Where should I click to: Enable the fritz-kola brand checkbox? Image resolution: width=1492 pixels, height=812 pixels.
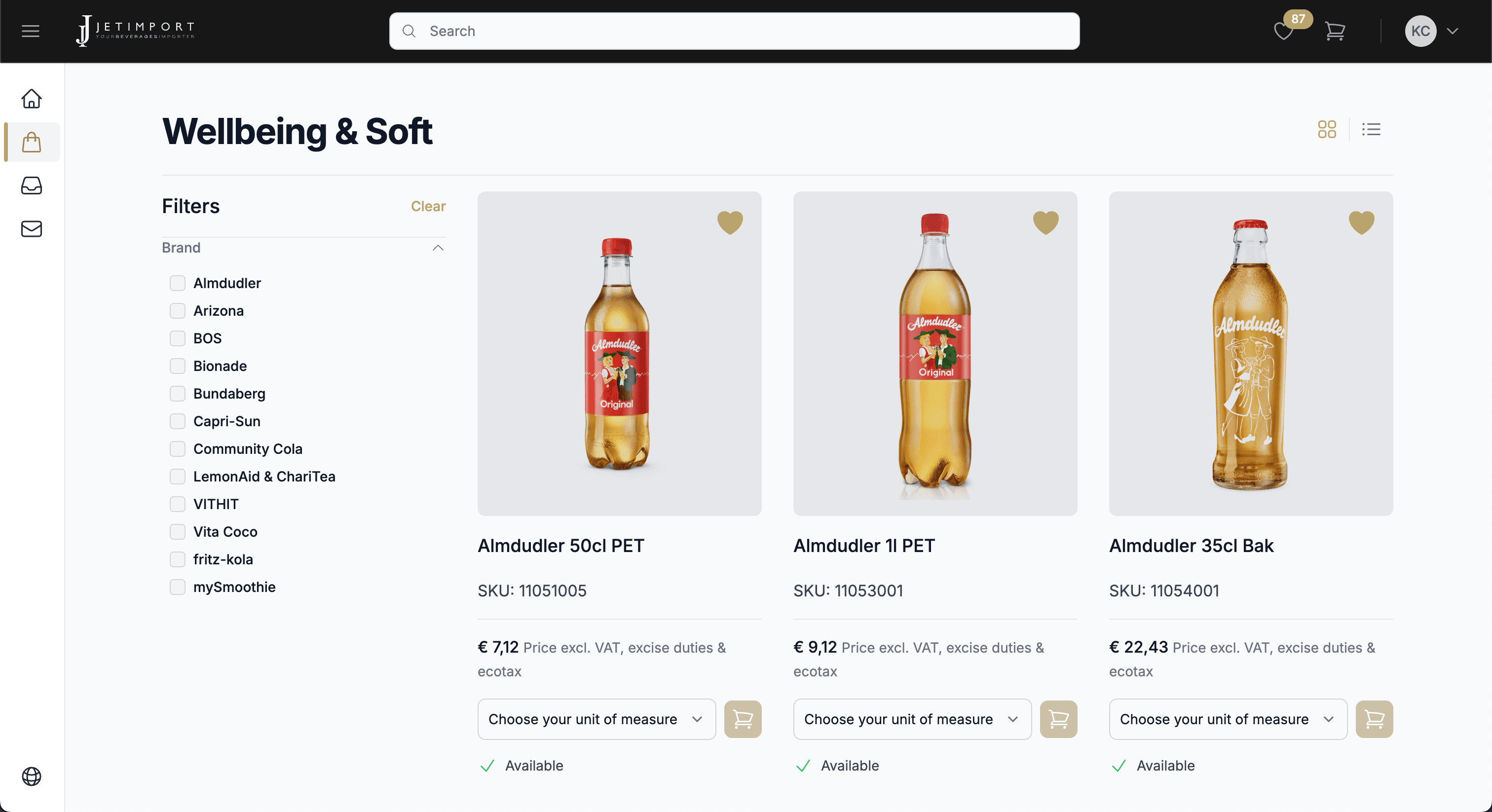tap(177, 559)
